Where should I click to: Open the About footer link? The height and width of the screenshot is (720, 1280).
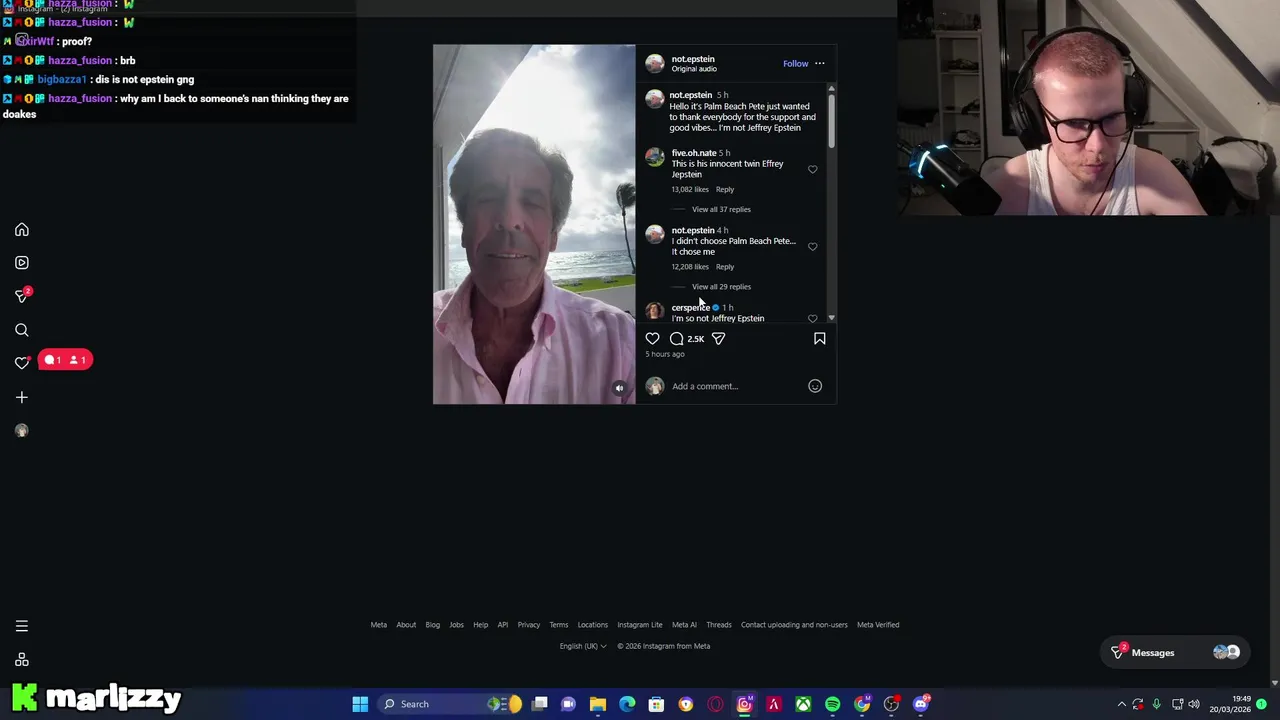[x=406, y=625]
